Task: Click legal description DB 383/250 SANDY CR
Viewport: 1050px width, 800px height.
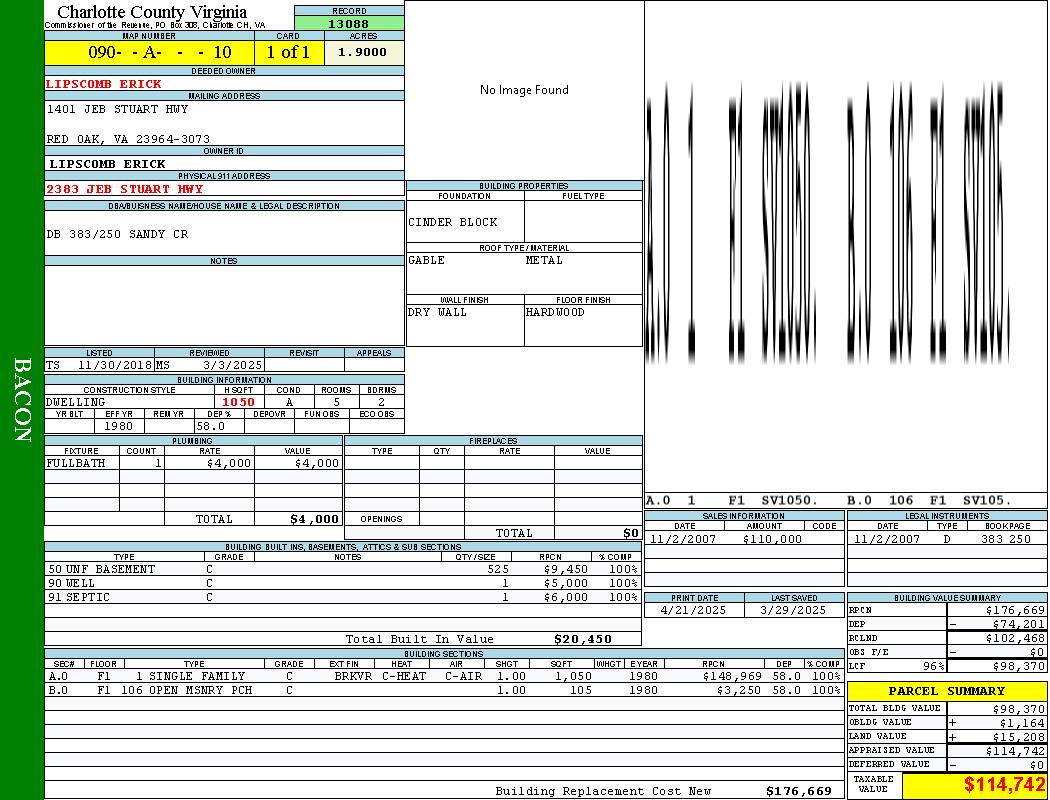Action: pyautogui.click(x=117, y=234)
